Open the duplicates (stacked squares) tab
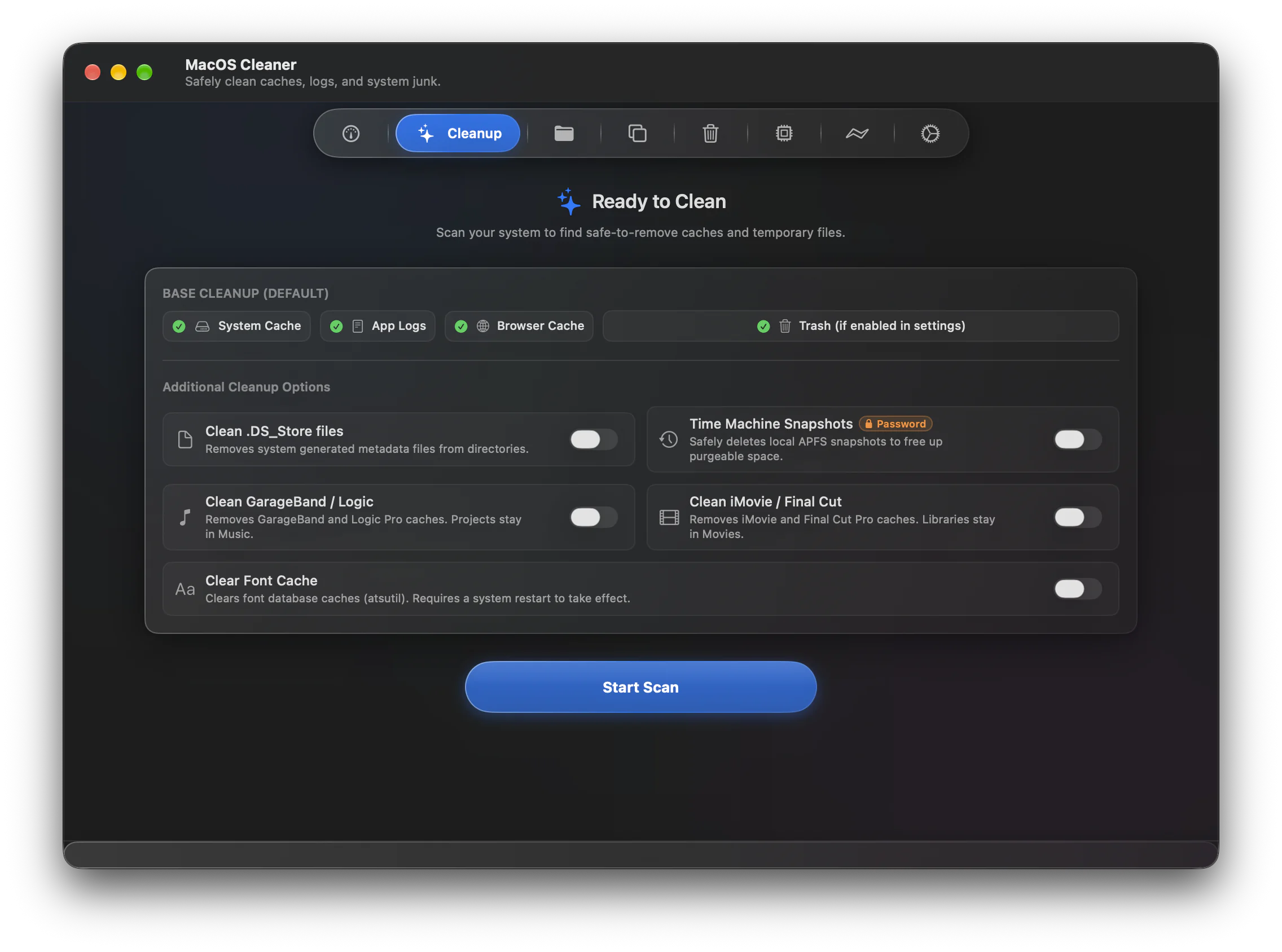This screenshot has width=1282, height=952. tap(637, 134)
